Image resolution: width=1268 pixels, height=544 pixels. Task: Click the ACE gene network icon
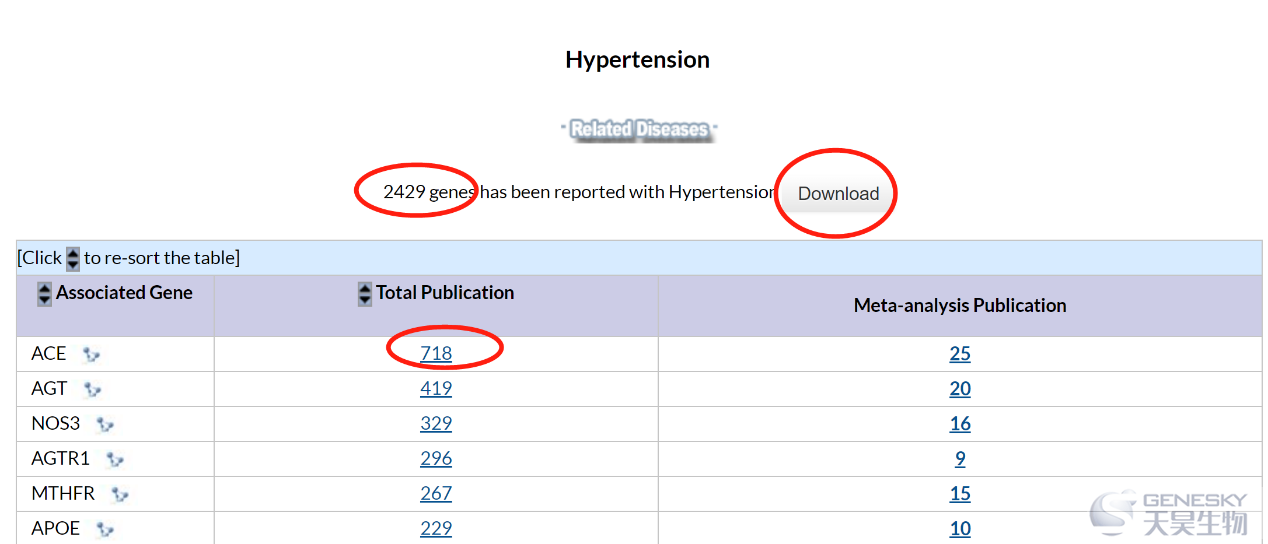(x=91, y=354)
